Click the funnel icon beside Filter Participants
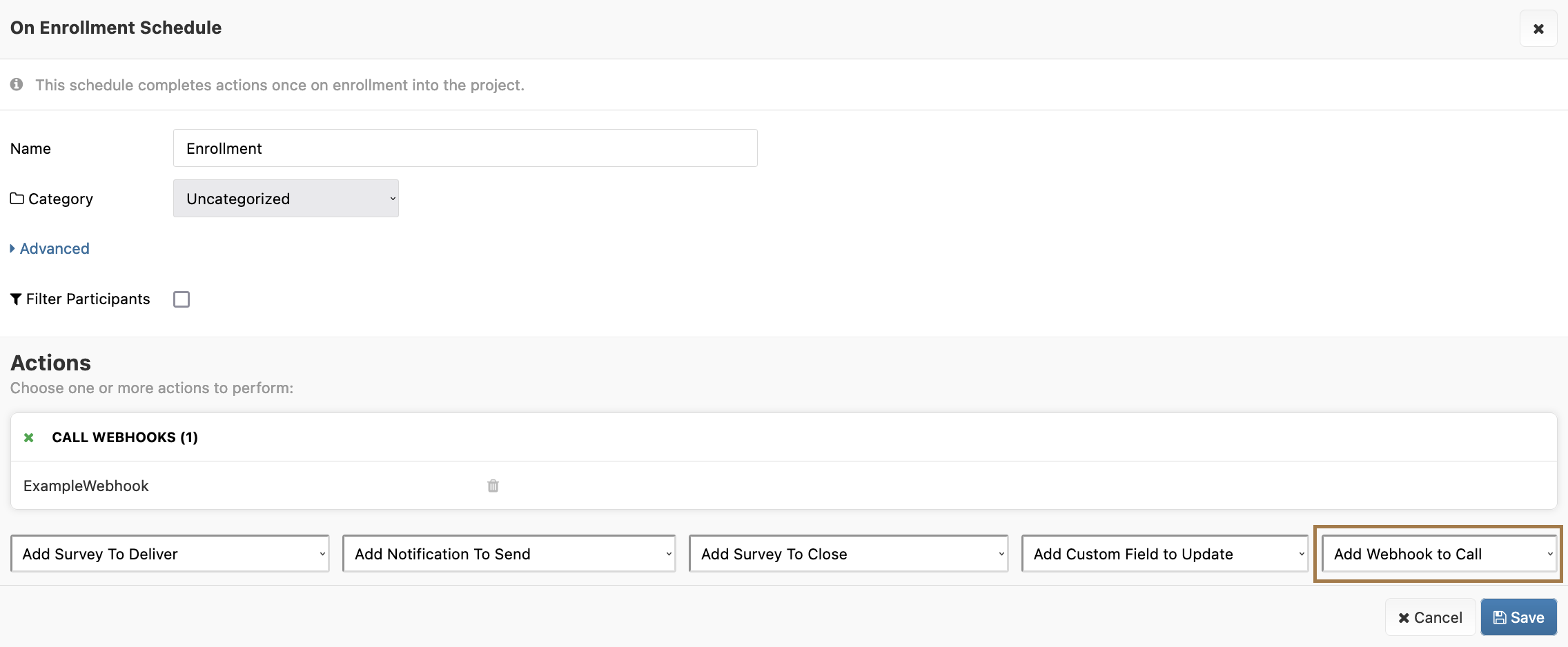The width and height of the screenshot is (1568, 647). click(x=16, y=299)
